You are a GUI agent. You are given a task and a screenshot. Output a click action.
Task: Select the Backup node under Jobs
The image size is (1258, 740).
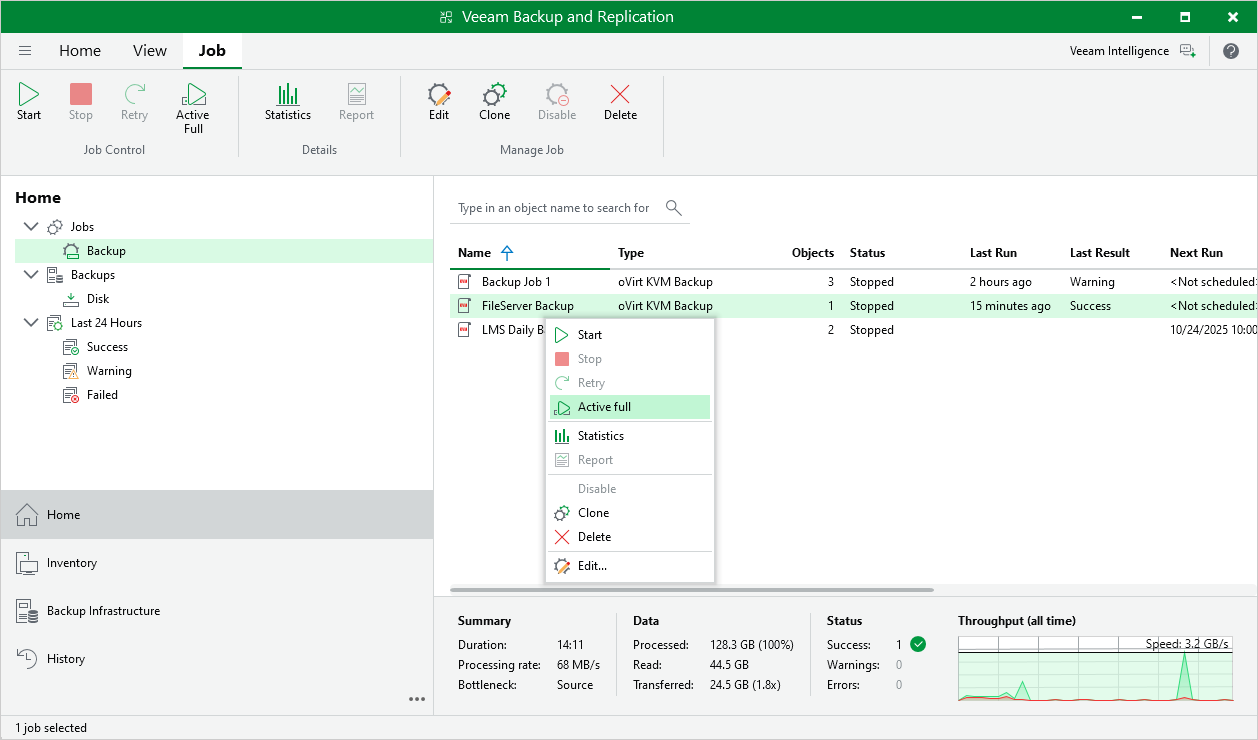106,251
